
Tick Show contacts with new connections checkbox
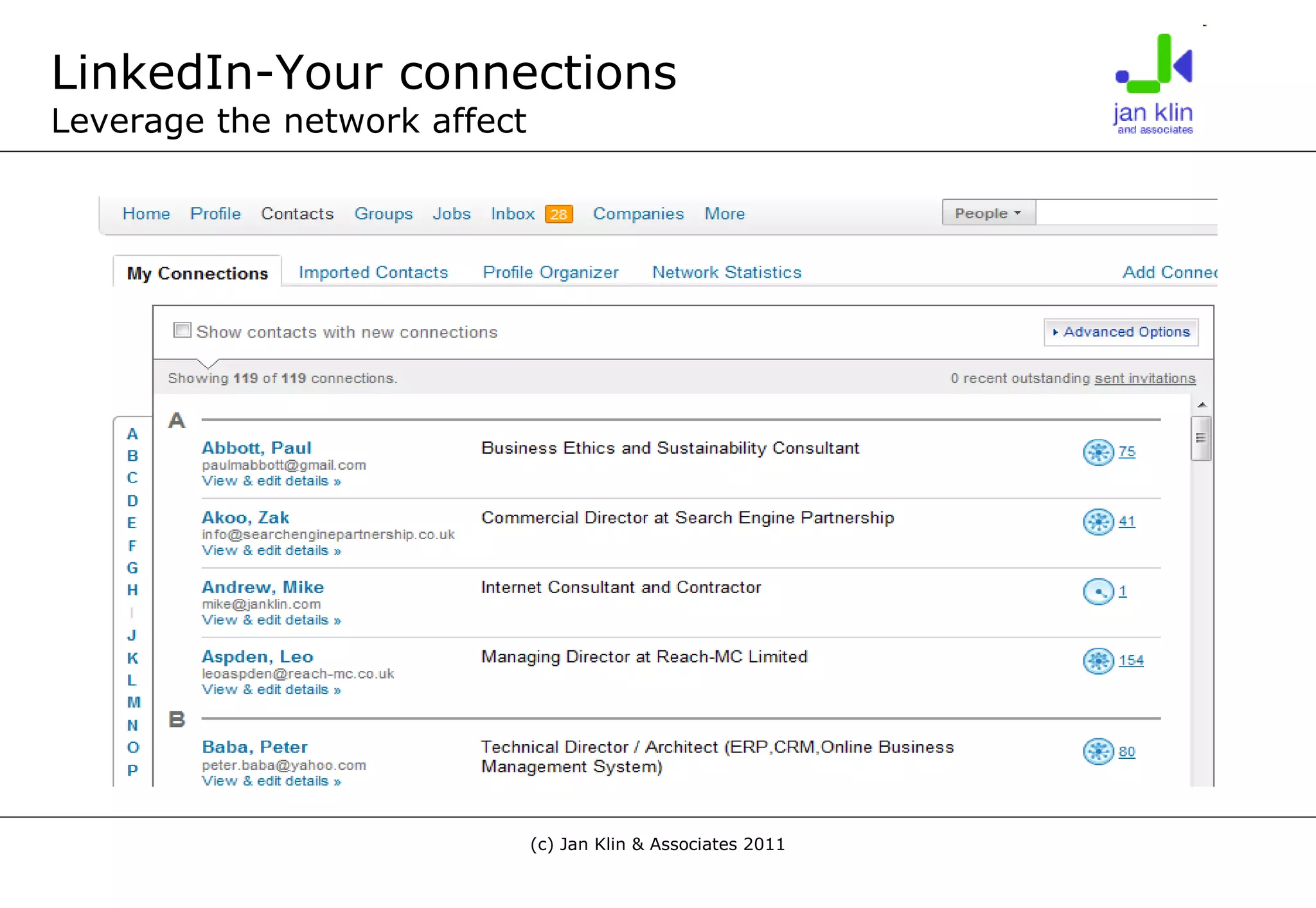pyautogui.click(x=182, y=330)
